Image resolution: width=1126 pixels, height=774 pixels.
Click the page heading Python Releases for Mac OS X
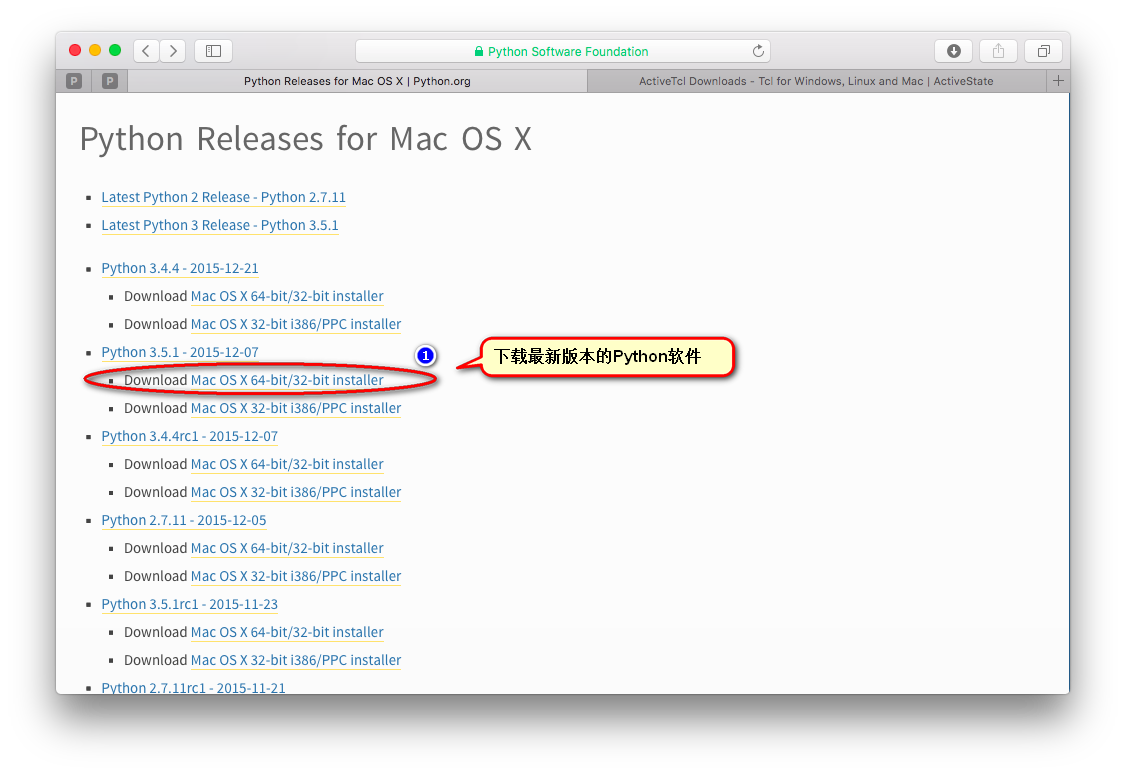306,139
